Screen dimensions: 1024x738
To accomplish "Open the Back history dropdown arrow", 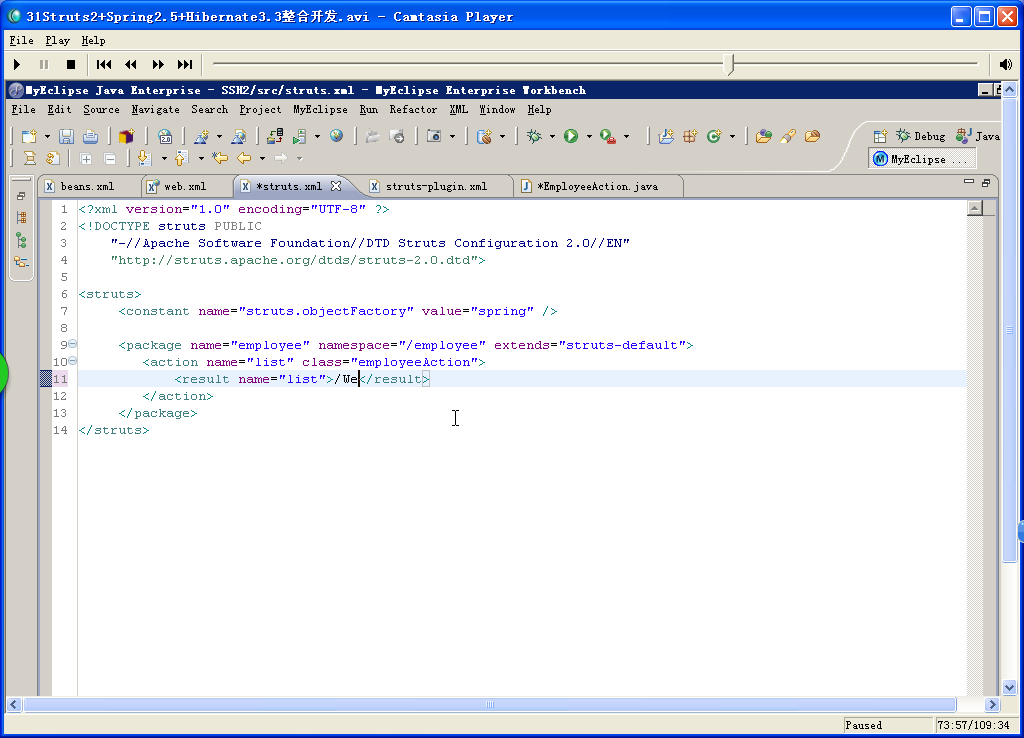I will coord(263,159).
